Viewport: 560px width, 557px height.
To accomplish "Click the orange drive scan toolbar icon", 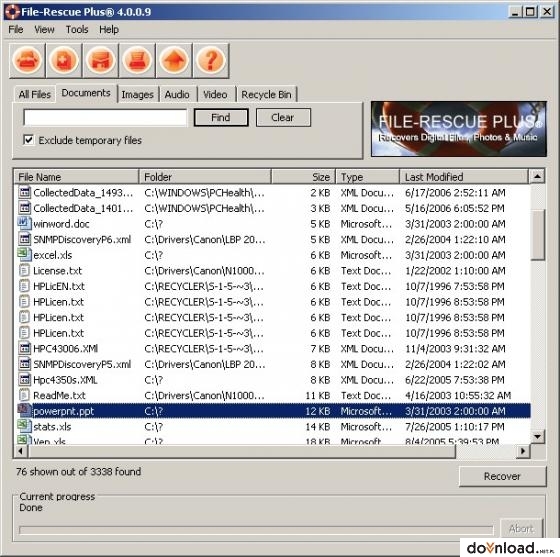I will (x=27, y=60).
